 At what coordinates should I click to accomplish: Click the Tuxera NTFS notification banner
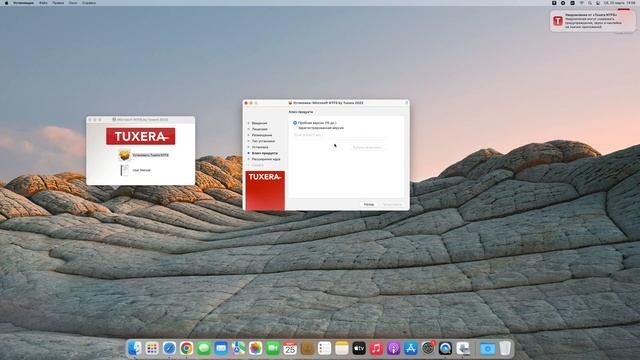click(x=593, y=21)
